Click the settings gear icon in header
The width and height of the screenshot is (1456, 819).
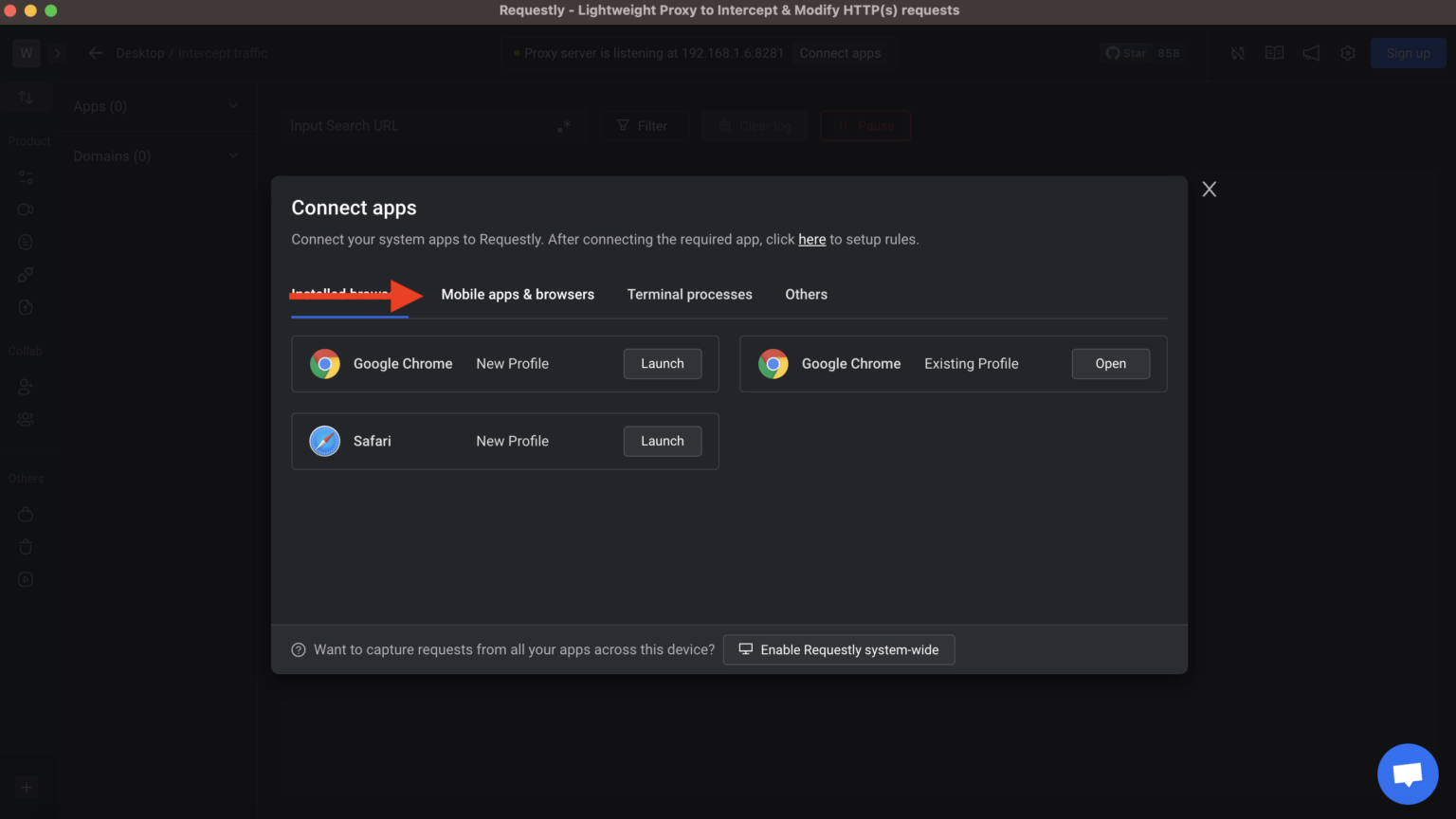tap(1348, 53)
